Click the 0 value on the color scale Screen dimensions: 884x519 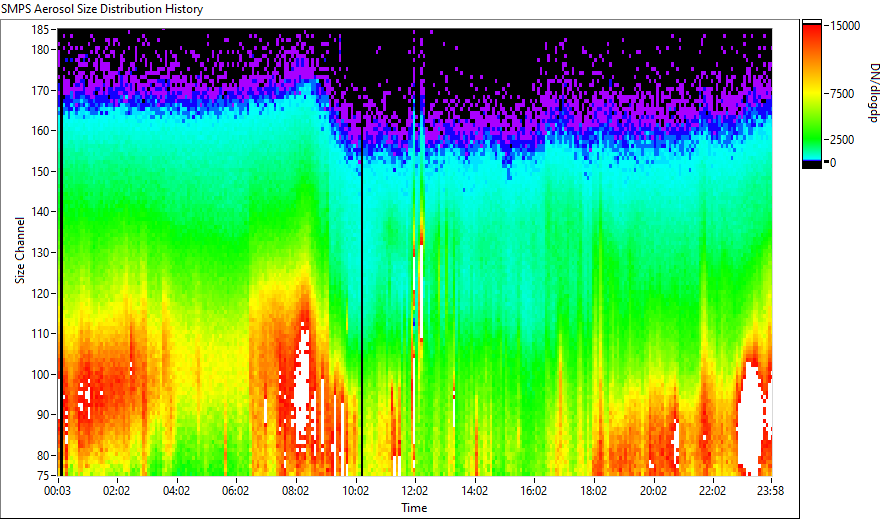833,163
